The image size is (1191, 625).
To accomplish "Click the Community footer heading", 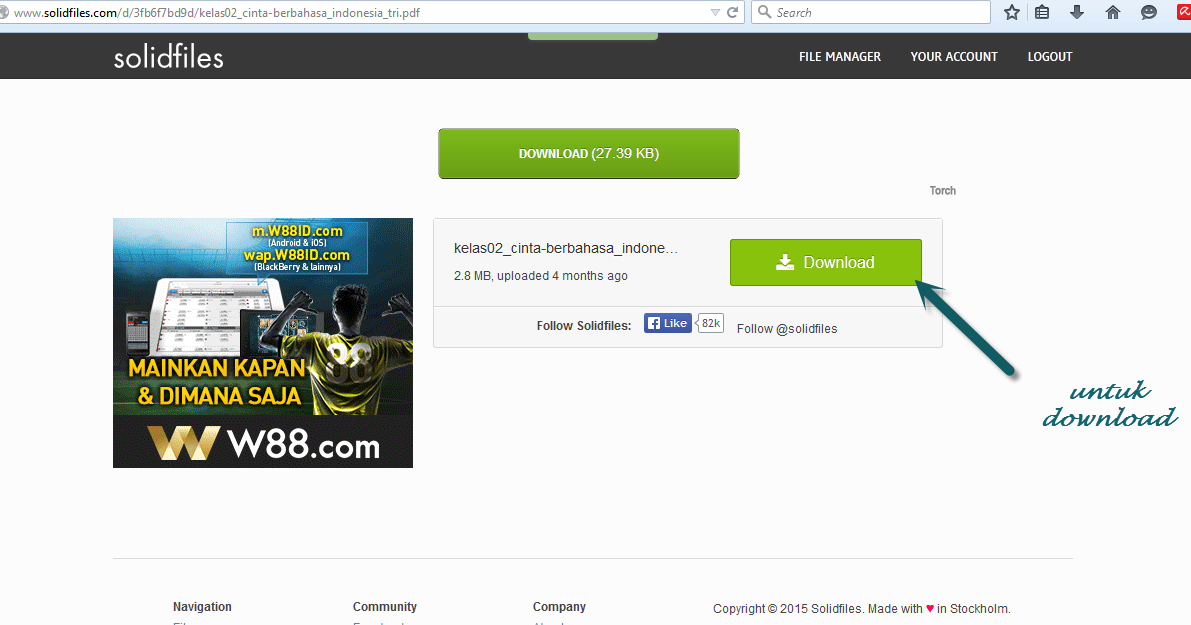I will (384, 607).
